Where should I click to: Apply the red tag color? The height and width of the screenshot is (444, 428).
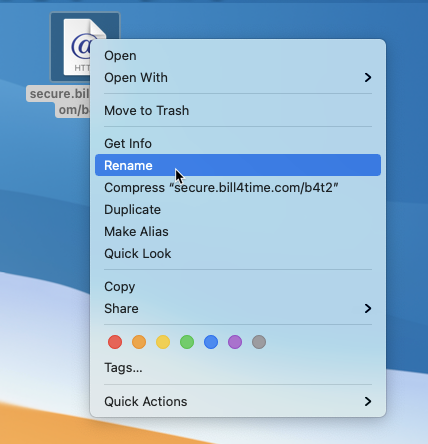coord(115,342)
